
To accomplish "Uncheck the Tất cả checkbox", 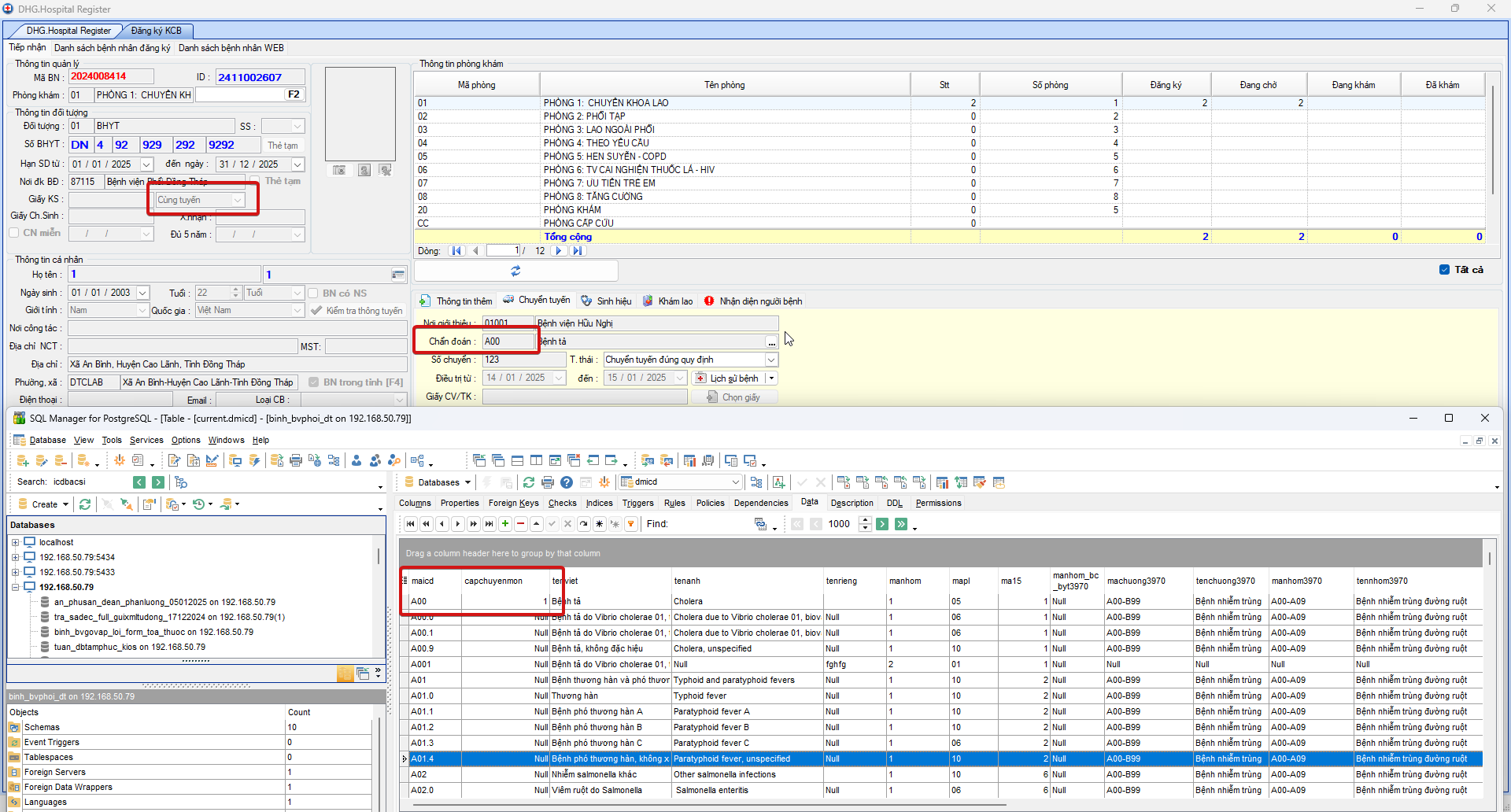I will pyautogui.click(x=1444, y=270).
